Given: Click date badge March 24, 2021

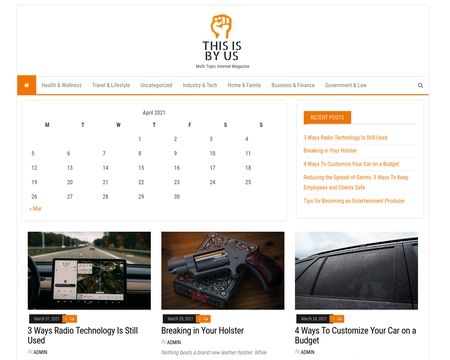Looking at the screenshot, I should pyautogui.click(x=313, y=319).
